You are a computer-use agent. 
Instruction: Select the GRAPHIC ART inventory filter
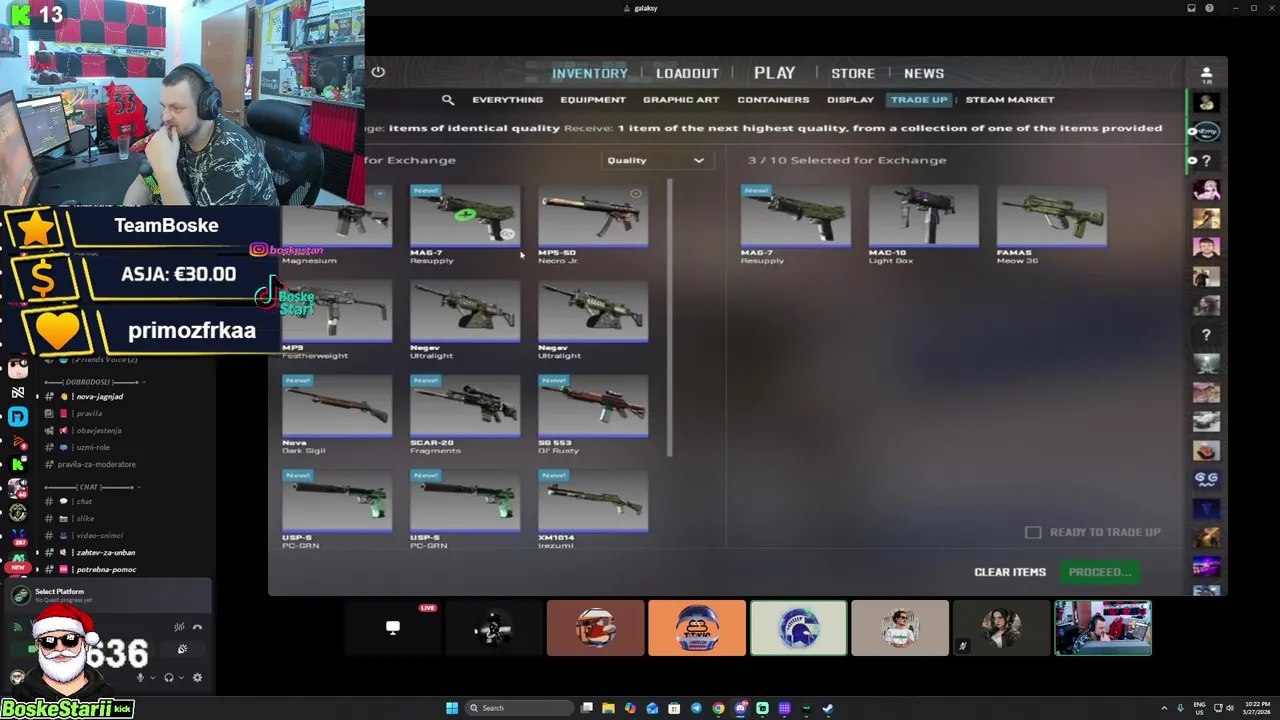(681, 100)
